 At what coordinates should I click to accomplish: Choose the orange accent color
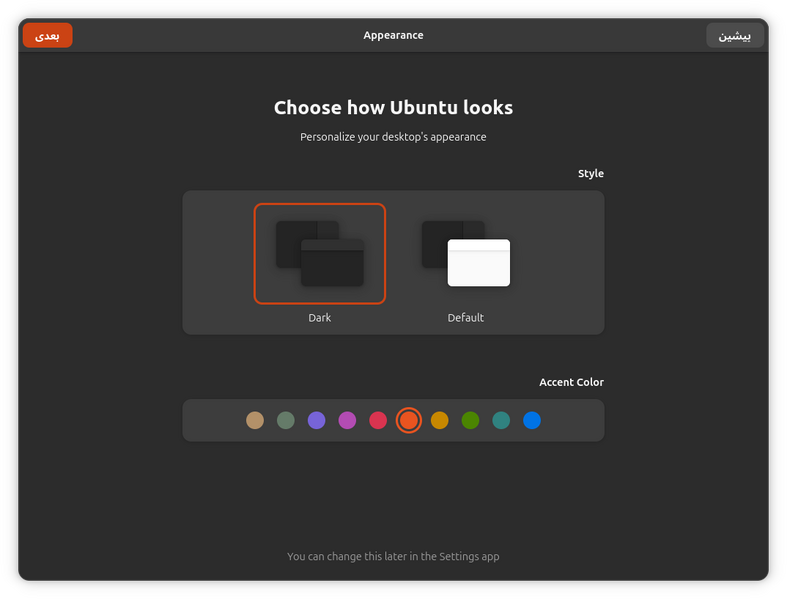tap(409, 420)
